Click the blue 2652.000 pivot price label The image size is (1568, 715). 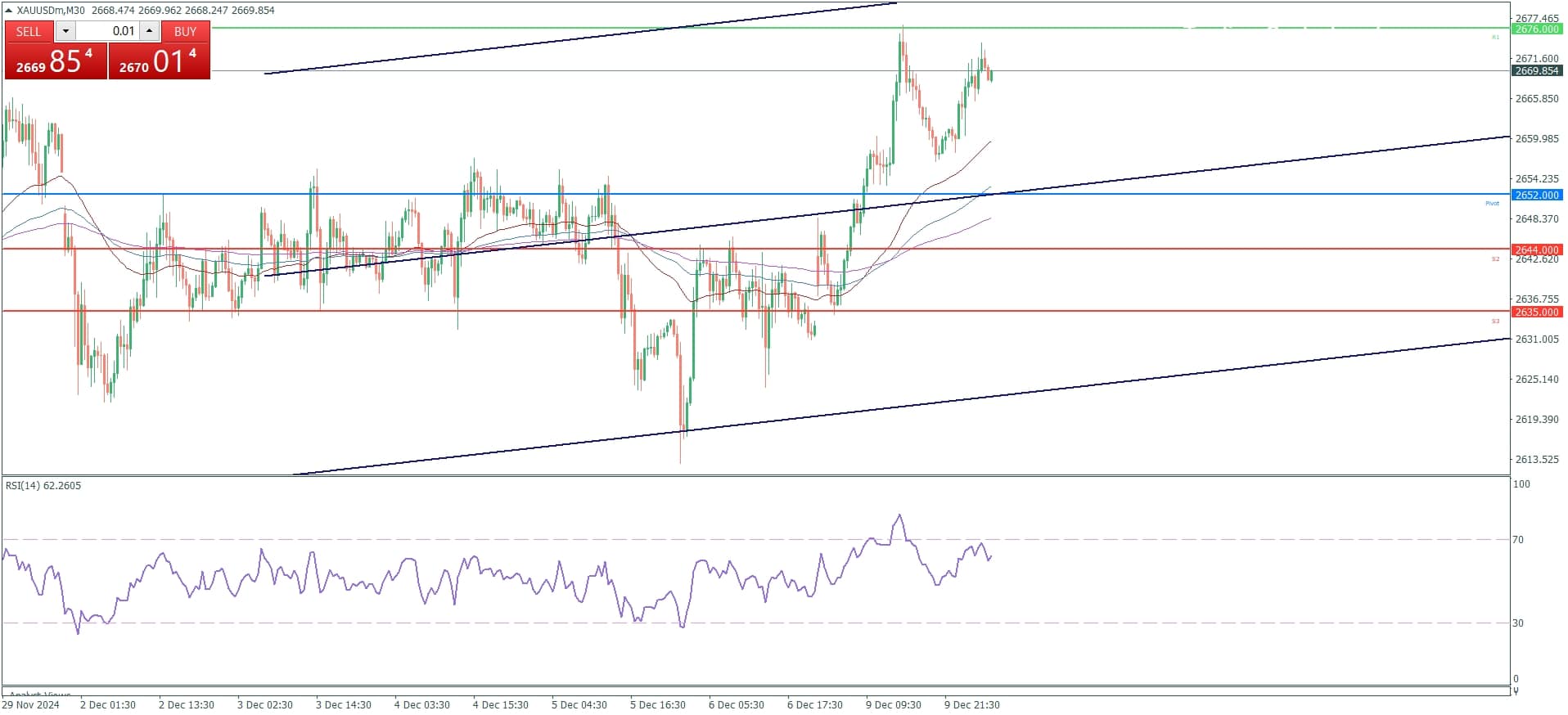pos(1537,196)
